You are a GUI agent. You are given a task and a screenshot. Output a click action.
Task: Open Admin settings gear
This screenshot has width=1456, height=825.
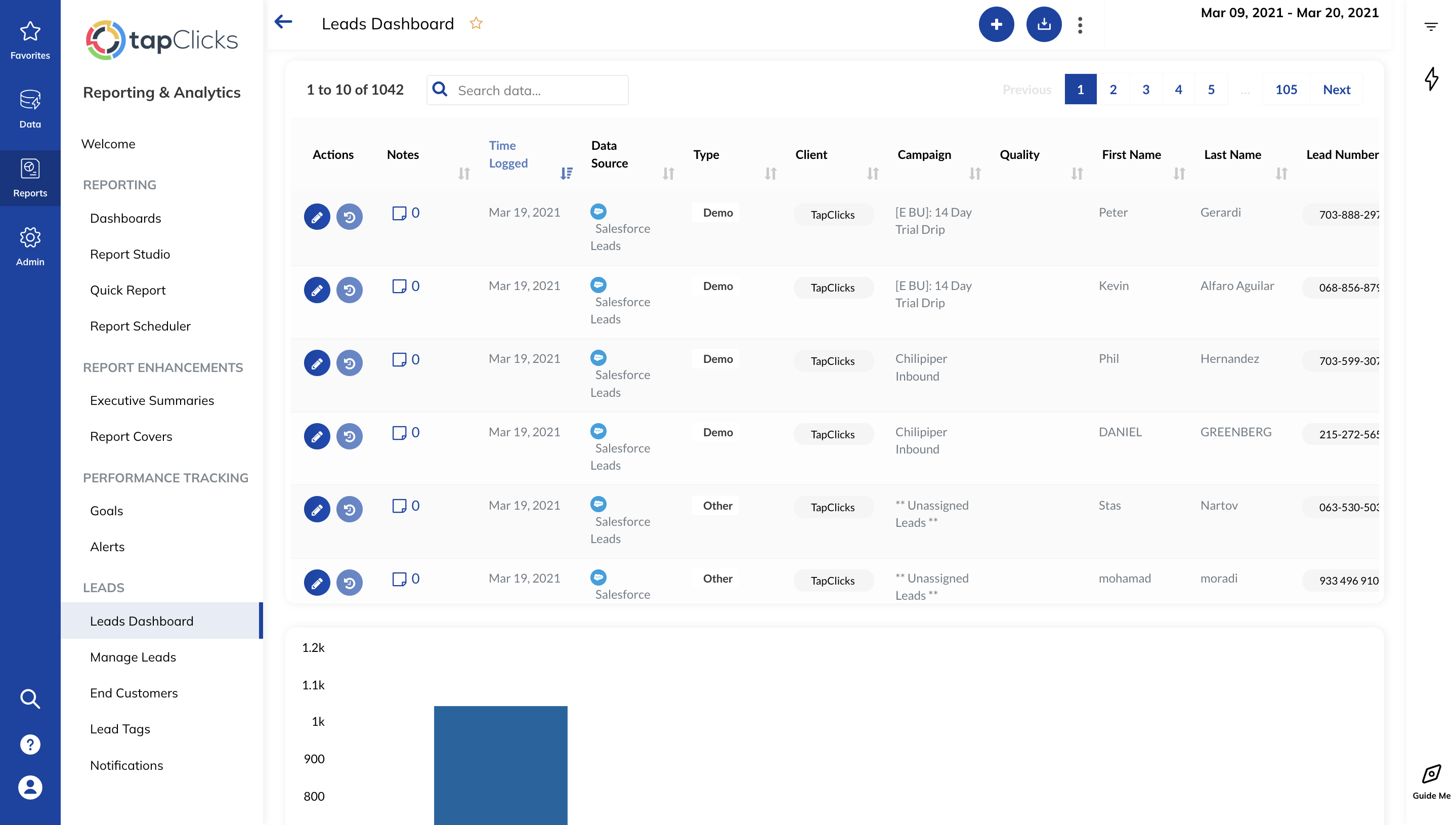click(x=30, y=246)
